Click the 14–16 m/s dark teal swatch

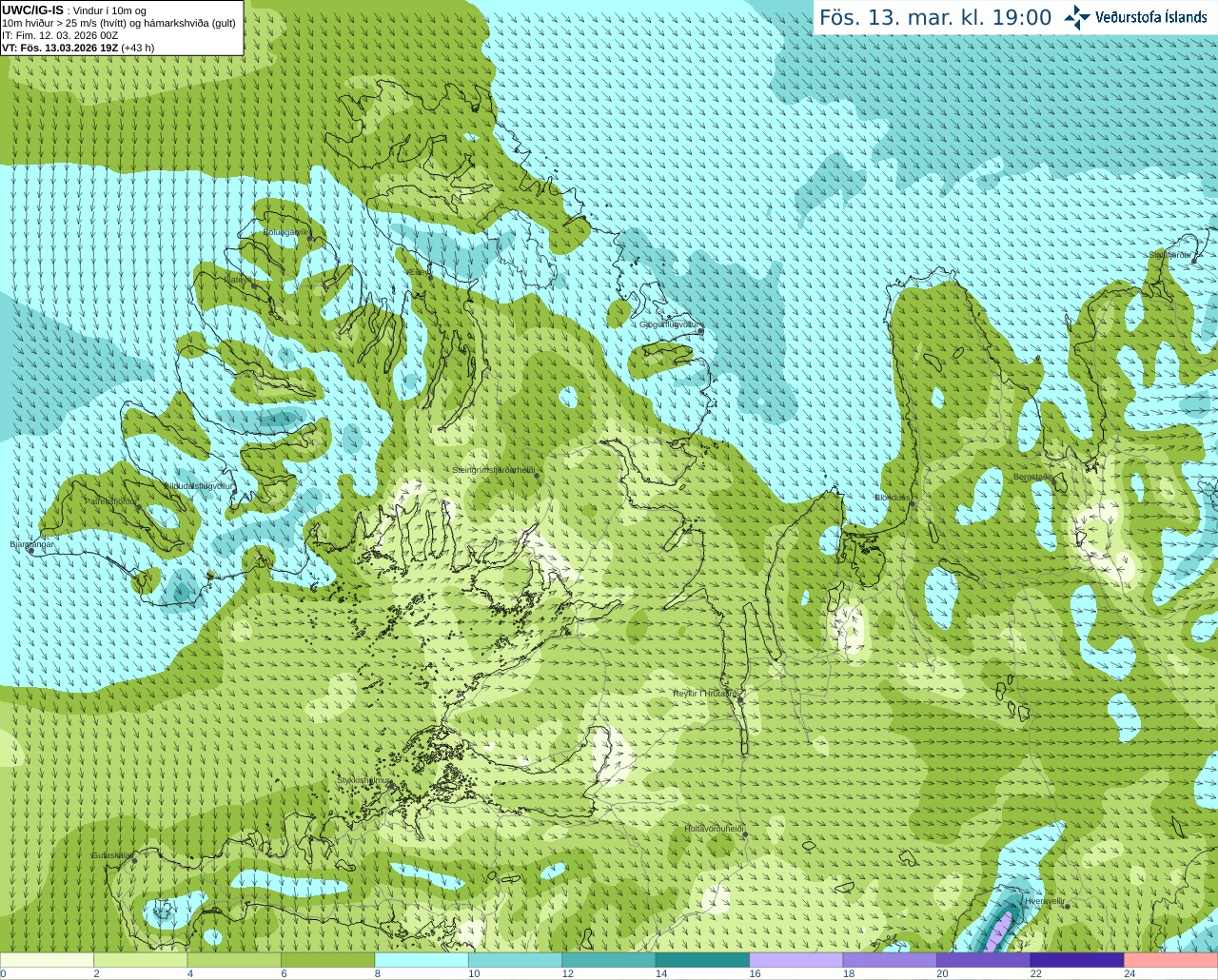[702, 960]
